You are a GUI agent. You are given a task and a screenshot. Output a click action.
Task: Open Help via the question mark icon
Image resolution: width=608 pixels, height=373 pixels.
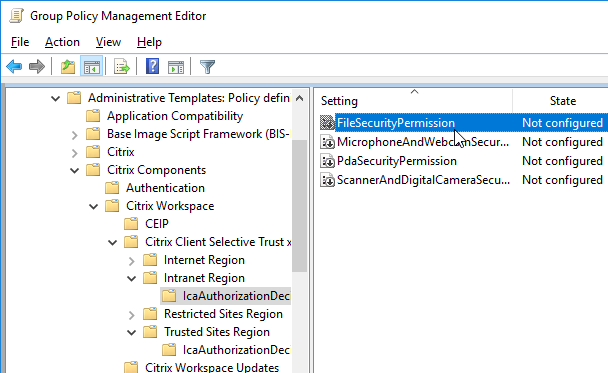(152, 66)
